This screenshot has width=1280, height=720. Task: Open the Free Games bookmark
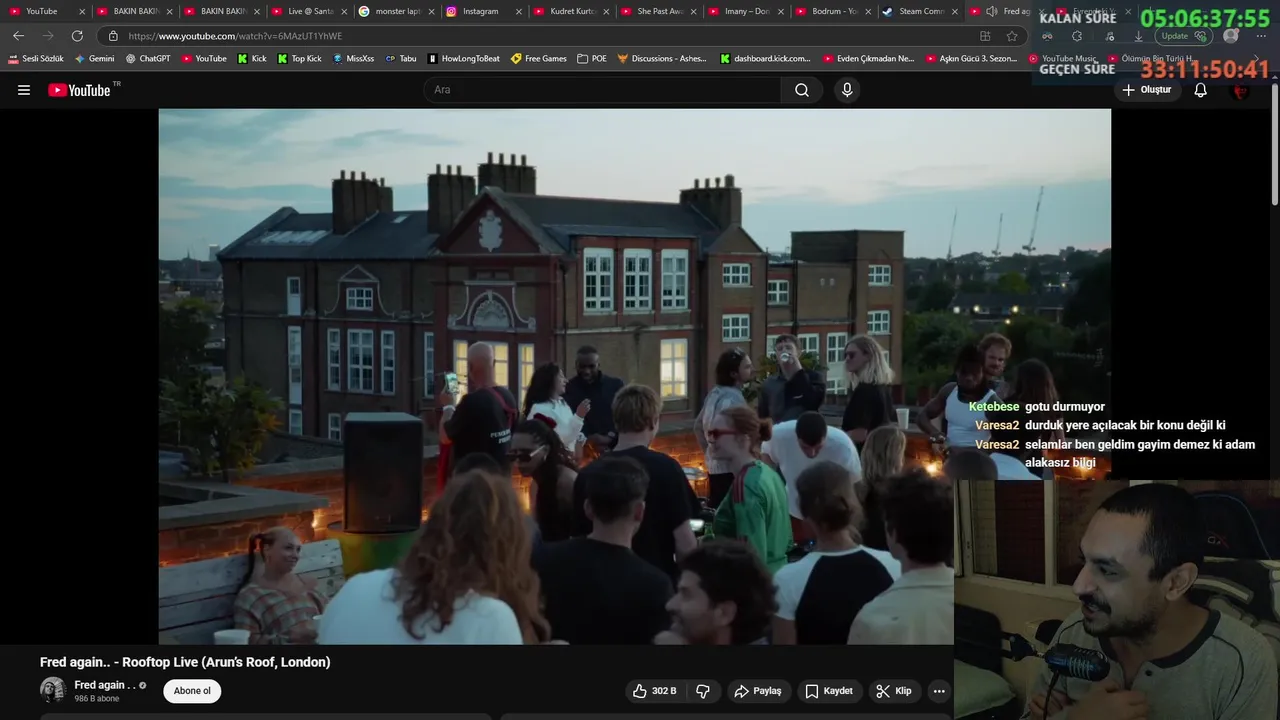[538, 59]
